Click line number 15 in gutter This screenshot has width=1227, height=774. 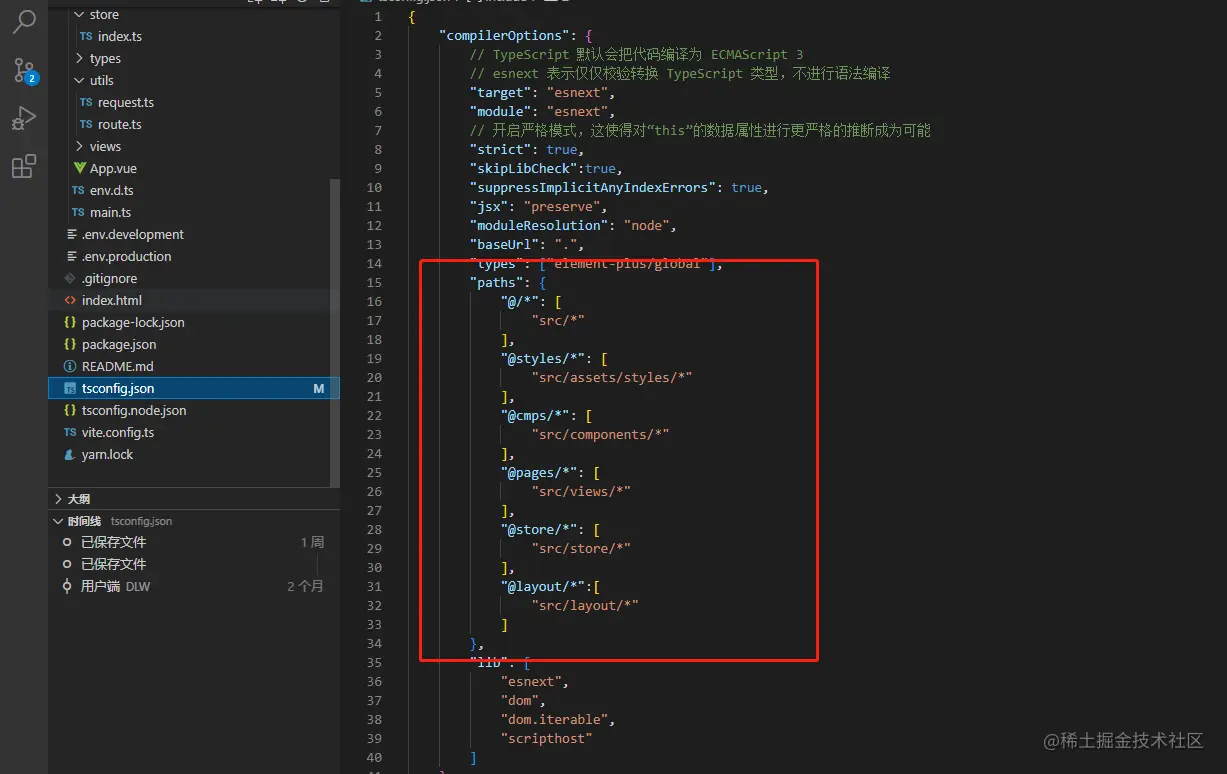(374, 283)
